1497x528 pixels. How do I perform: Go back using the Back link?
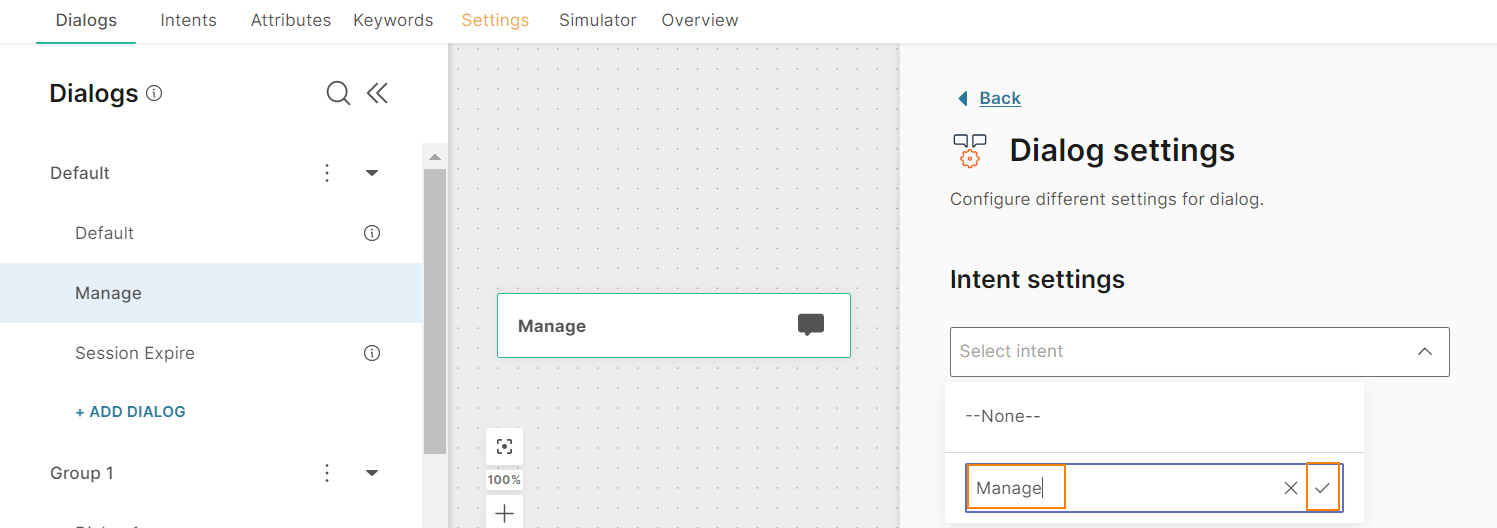point(1000,98)
